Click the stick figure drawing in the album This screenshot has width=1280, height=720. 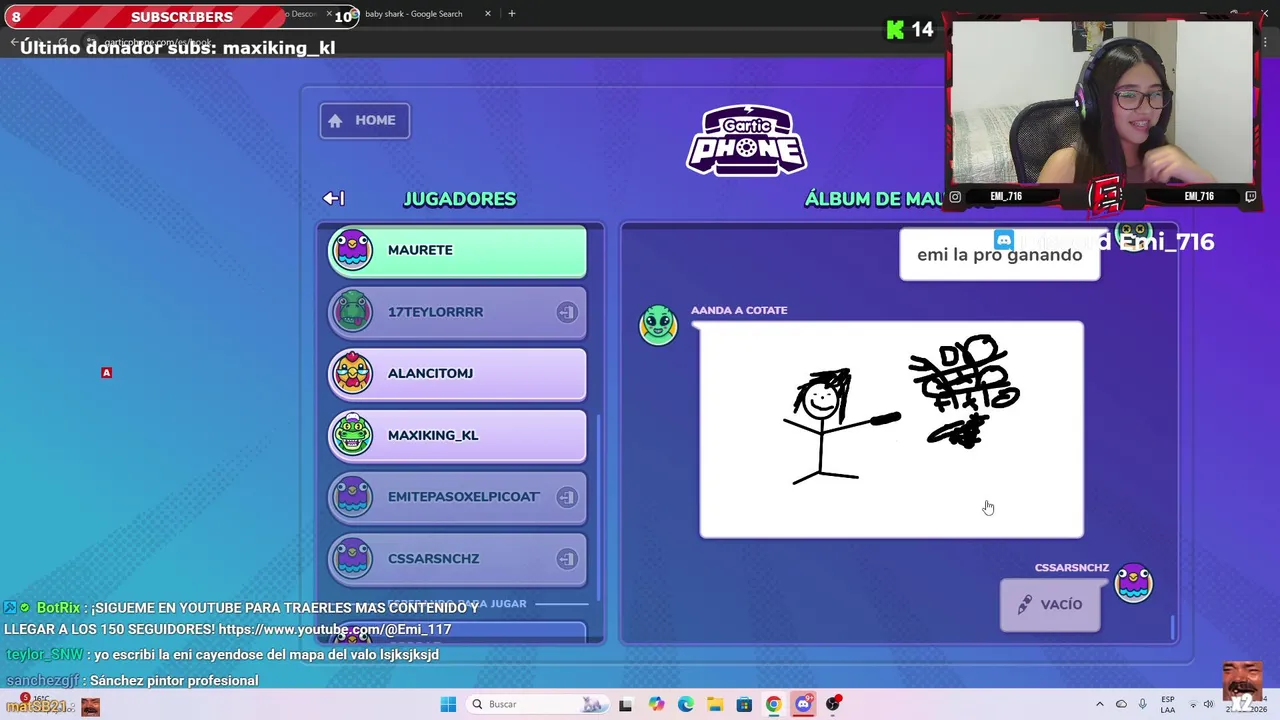pyautogui.click(x=891, y=429)
